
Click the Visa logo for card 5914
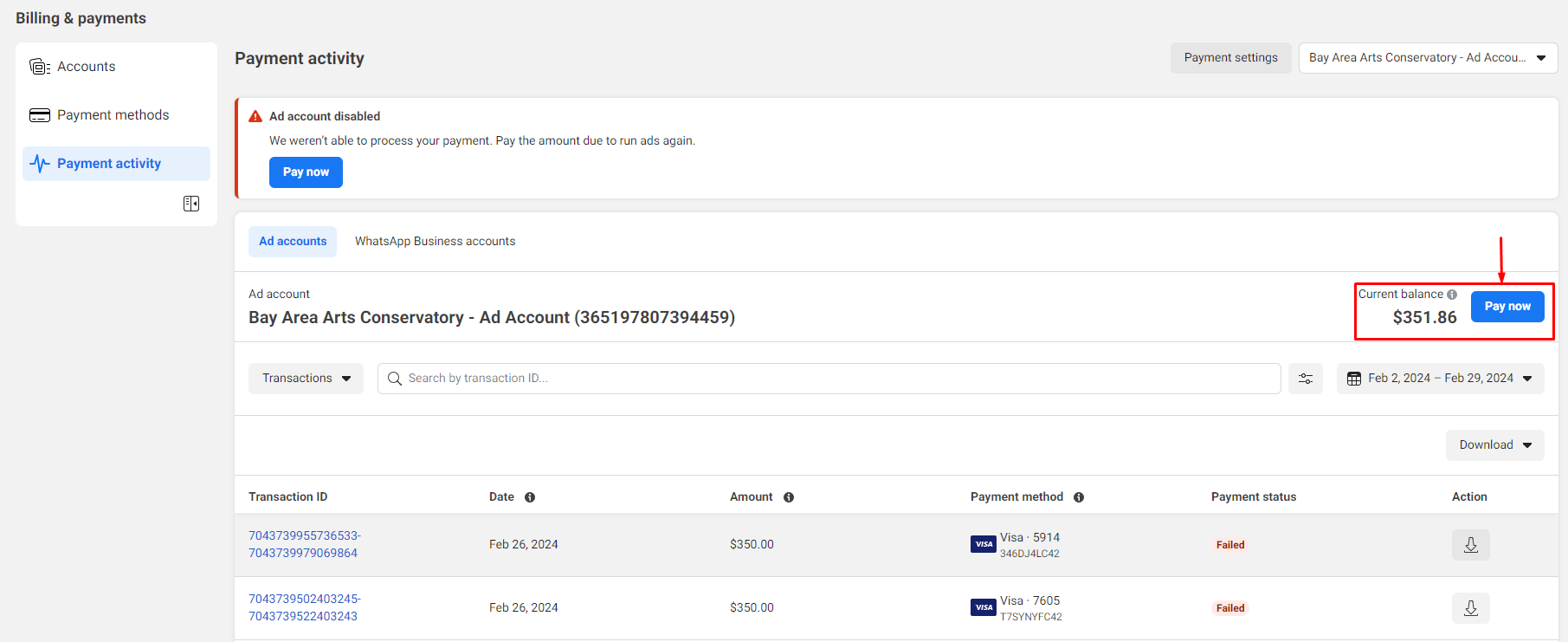(984, 544)
